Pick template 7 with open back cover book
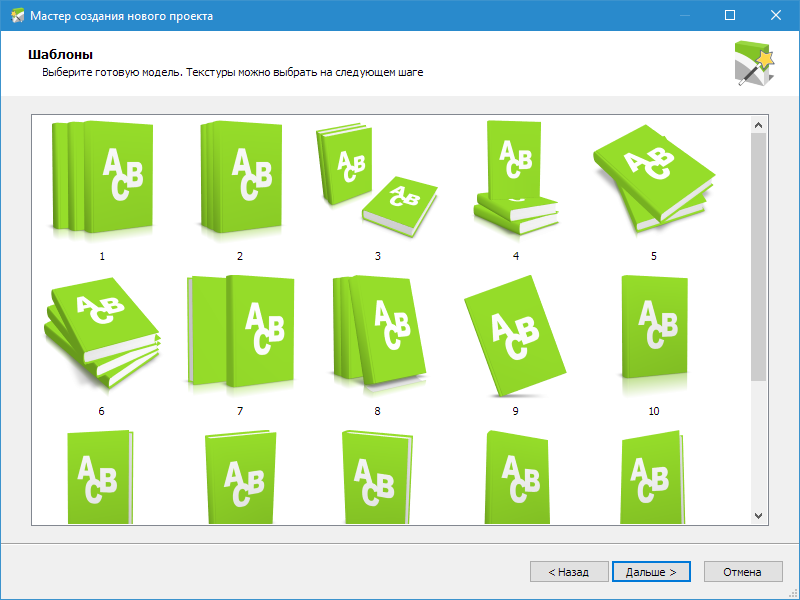Image resolution: width=800 pixels, height=600 pixels. [240, 334]
